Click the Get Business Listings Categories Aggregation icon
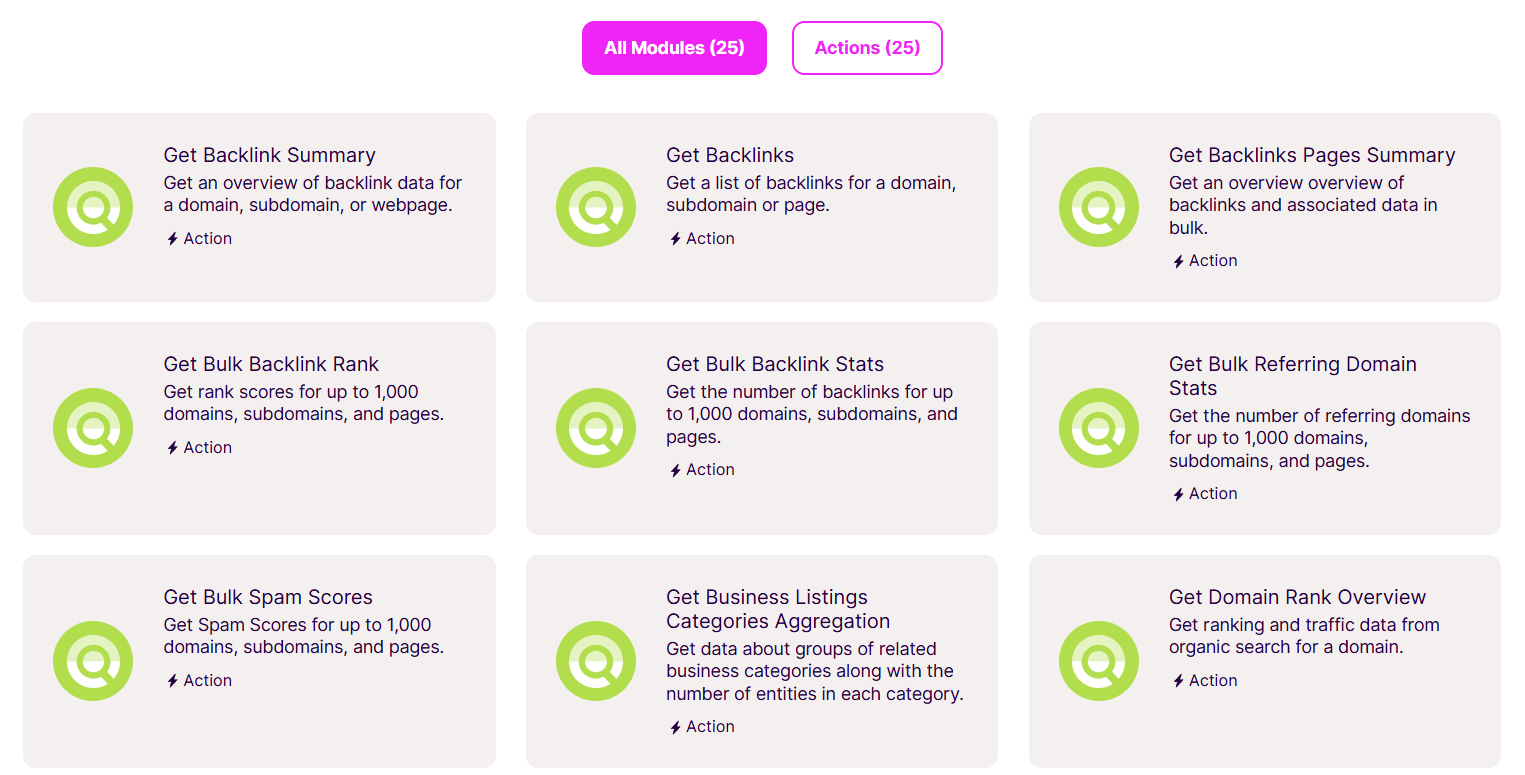This screenshot has width=1525, height=775. click(x=596, y=661)
